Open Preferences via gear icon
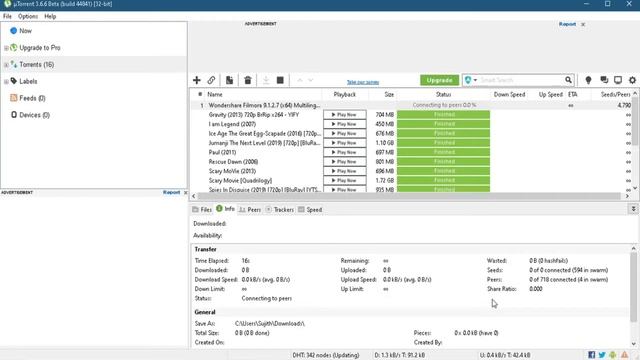 (632, 80)
